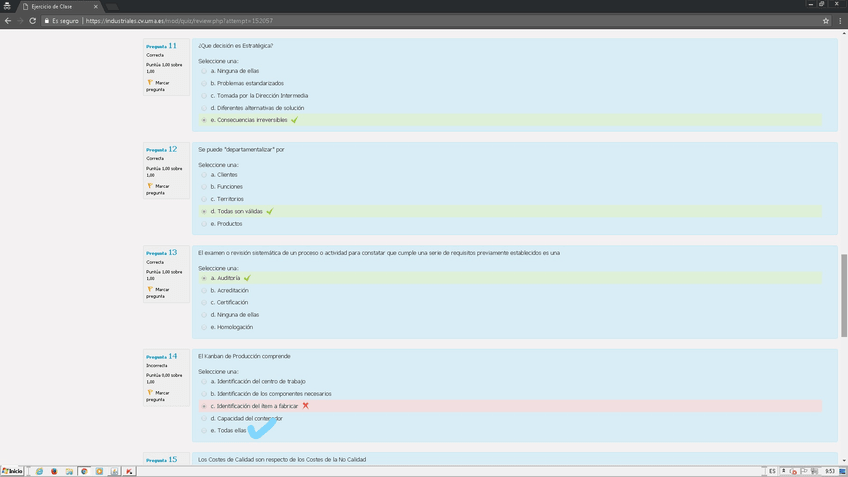Click the system tray clock
Image resolution: width=848 pixels, height=477 pixels.
[830, 471]
